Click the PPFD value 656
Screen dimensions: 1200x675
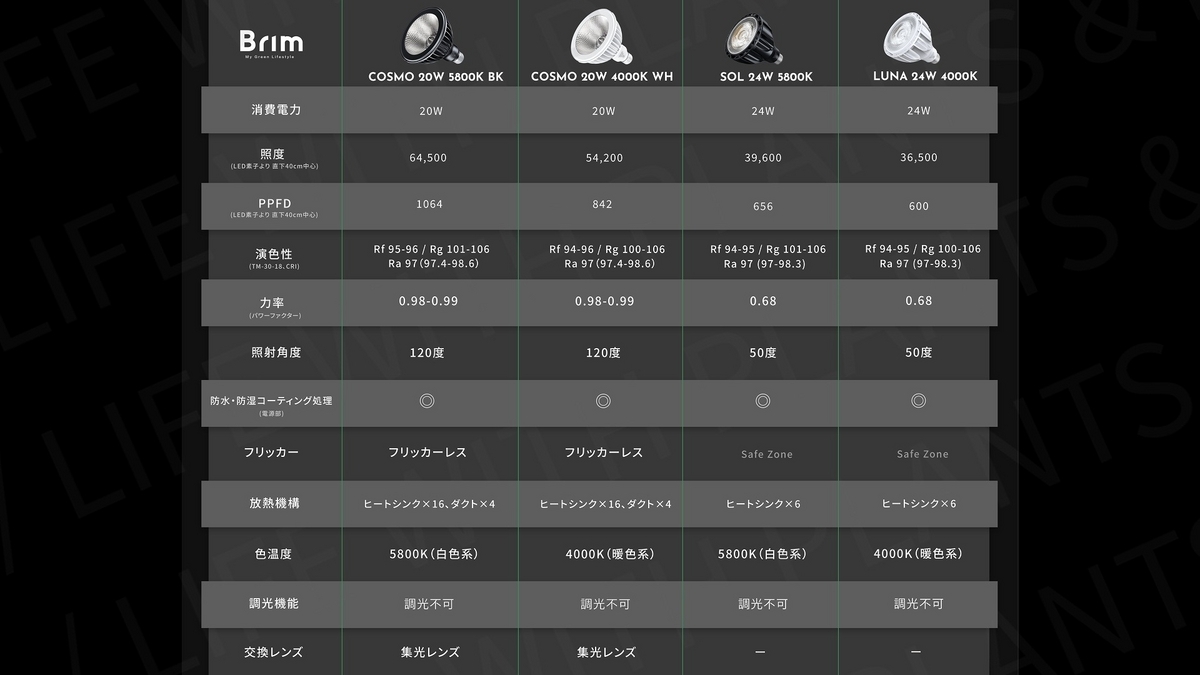click(x=763, y=206)
